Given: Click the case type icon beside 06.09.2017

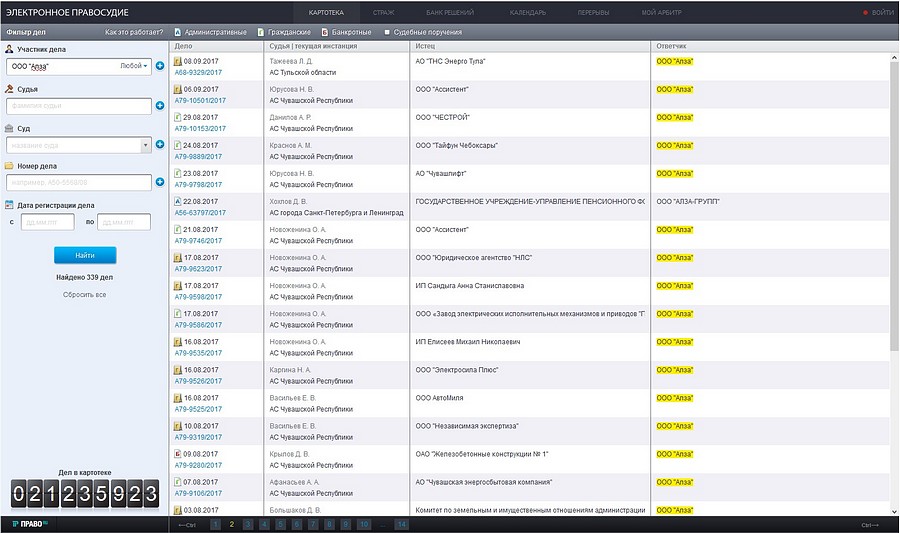Looking at the screenshot, I should point(178,90).
